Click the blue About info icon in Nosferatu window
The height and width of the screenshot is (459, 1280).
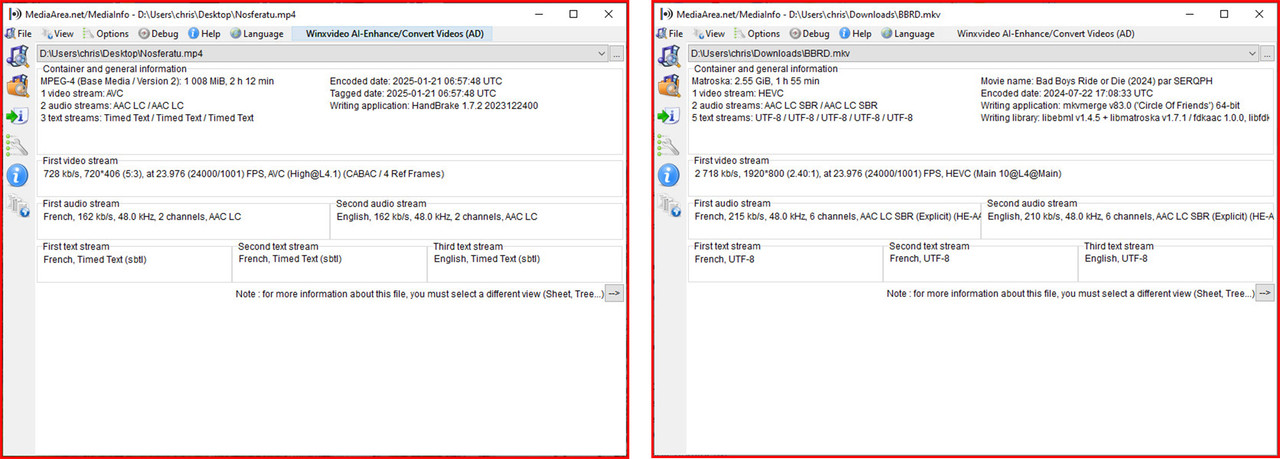pyautogui.click(x=18, y=176)
